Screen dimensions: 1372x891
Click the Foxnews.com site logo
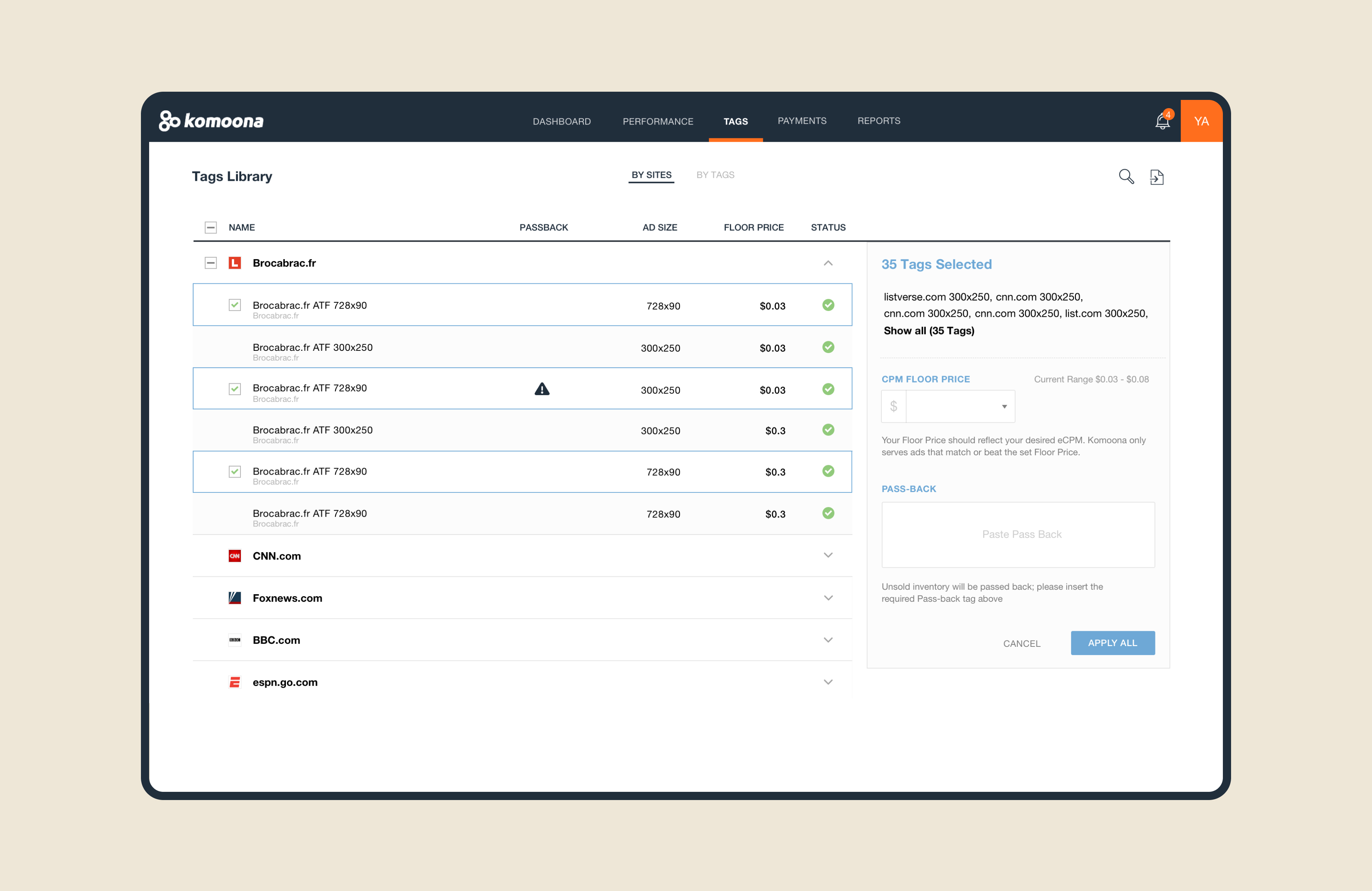click(x=235, y=598)
